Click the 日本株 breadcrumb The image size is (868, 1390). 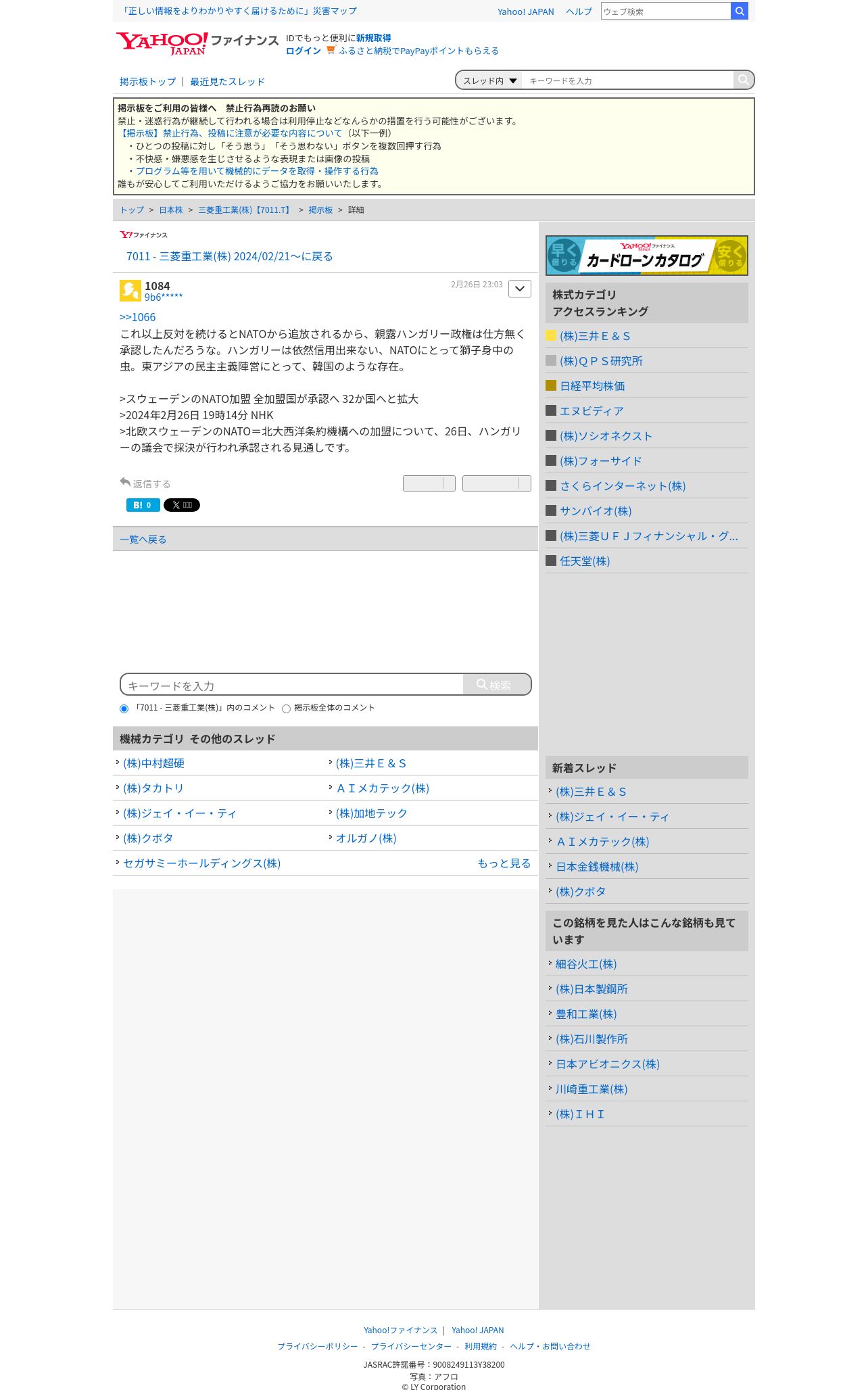(171, 210)
